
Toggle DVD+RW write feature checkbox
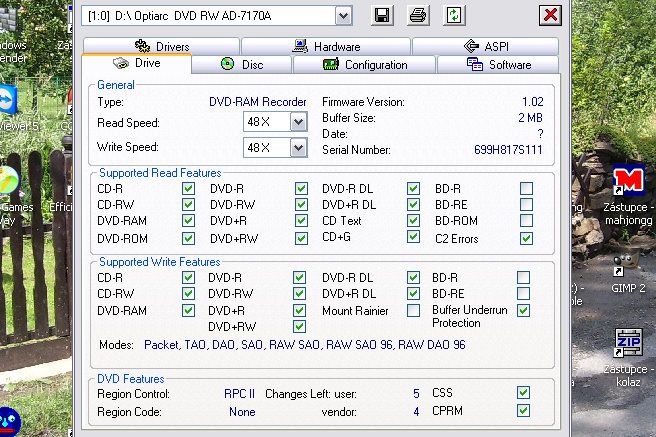(x=299, y=326)
